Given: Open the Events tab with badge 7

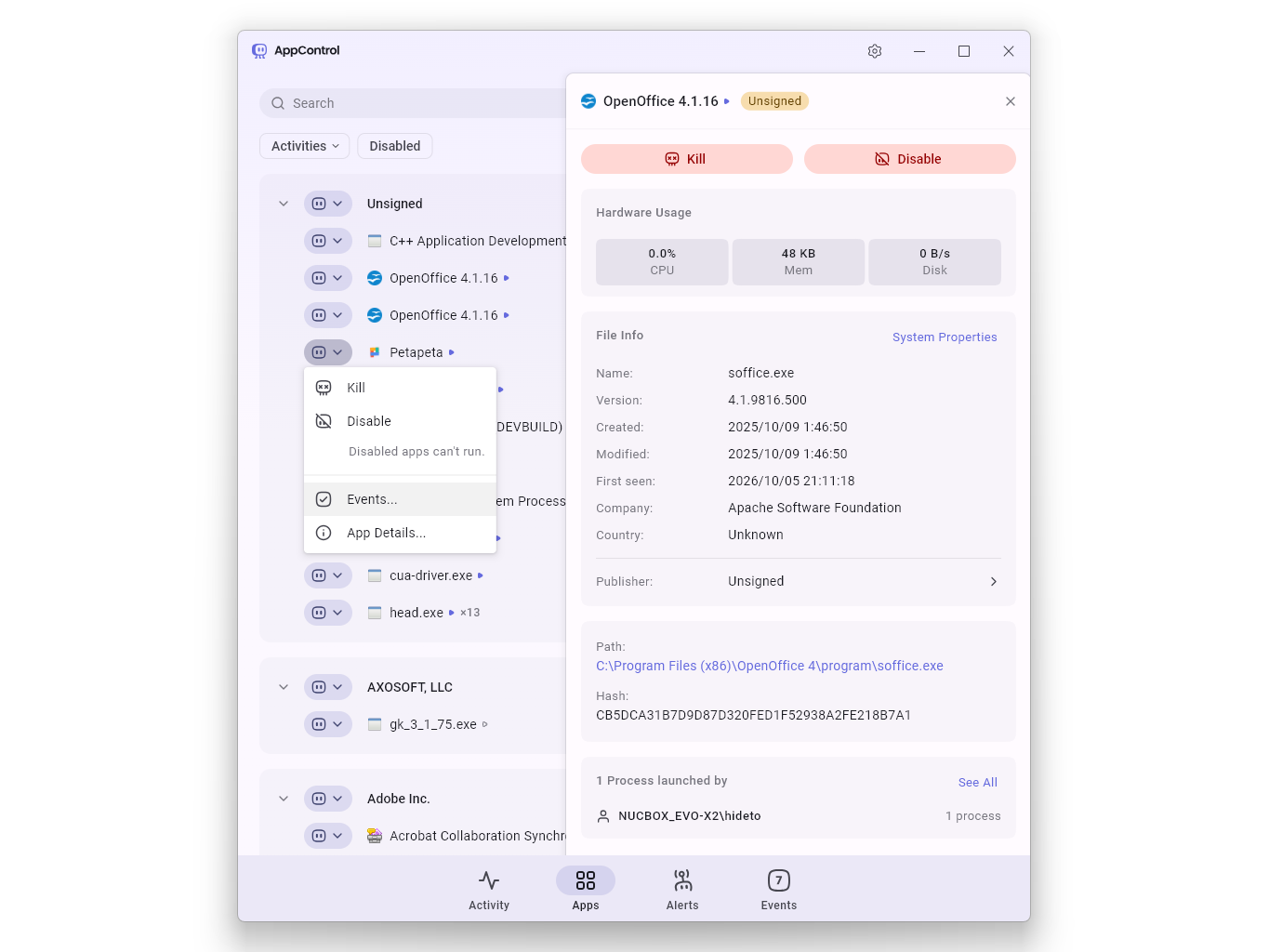Looking at the screenshot, I should [x=779, y=890].
